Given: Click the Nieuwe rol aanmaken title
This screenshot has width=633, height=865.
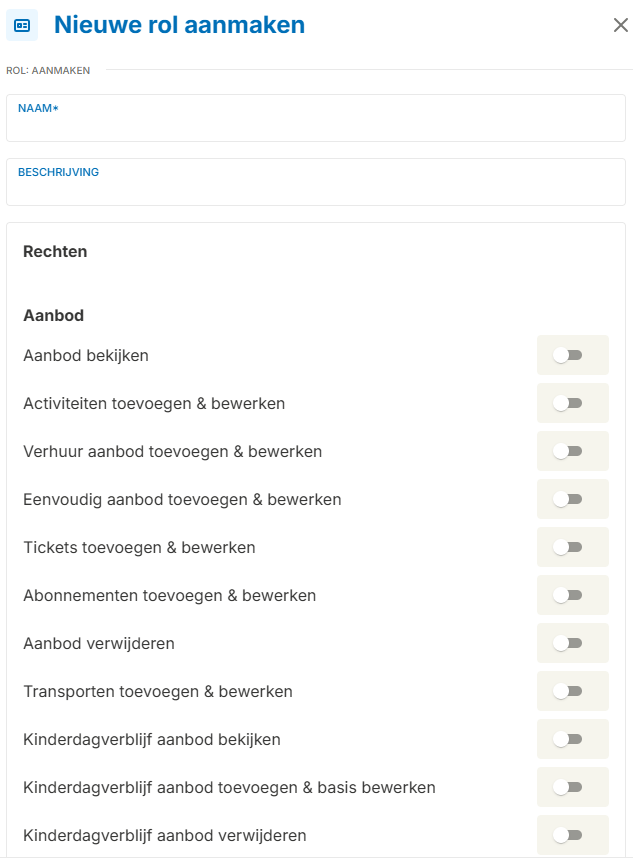Looking at the screenshot, I should click(x=179, y=25).
